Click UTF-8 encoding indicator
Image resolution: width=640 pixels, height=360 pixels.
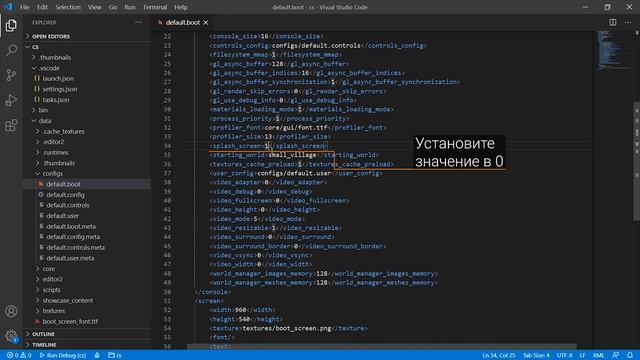click(x=564, y=355)
